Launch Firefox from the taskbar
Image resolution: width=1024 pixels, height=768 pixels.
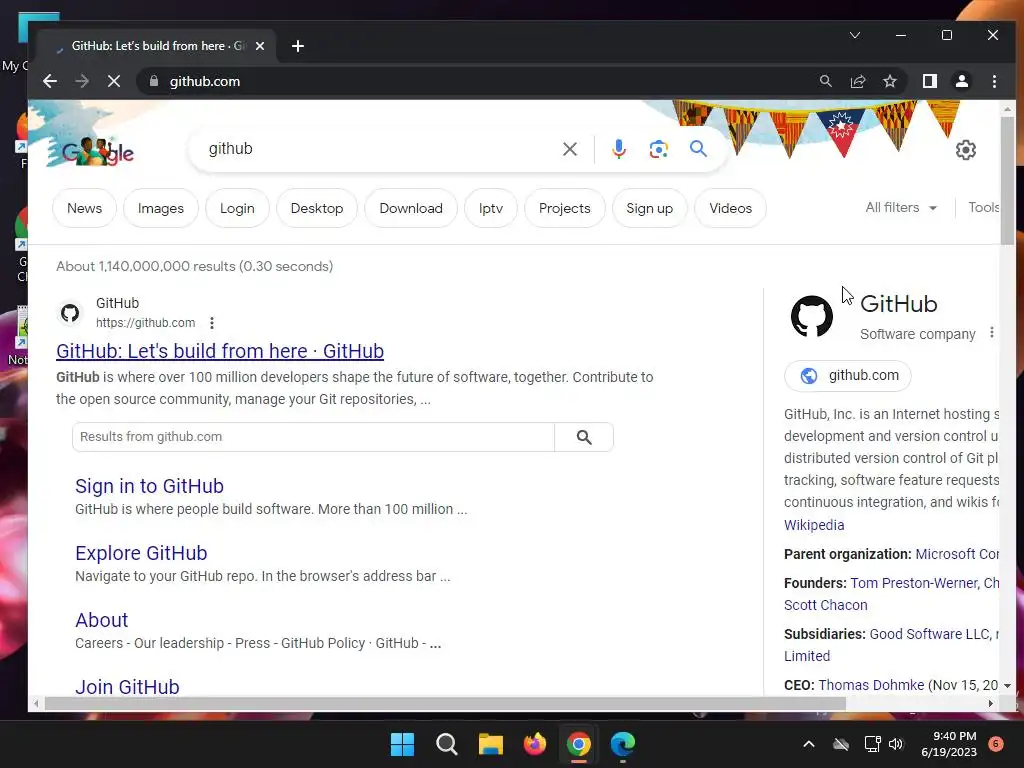tap(535, 744)
